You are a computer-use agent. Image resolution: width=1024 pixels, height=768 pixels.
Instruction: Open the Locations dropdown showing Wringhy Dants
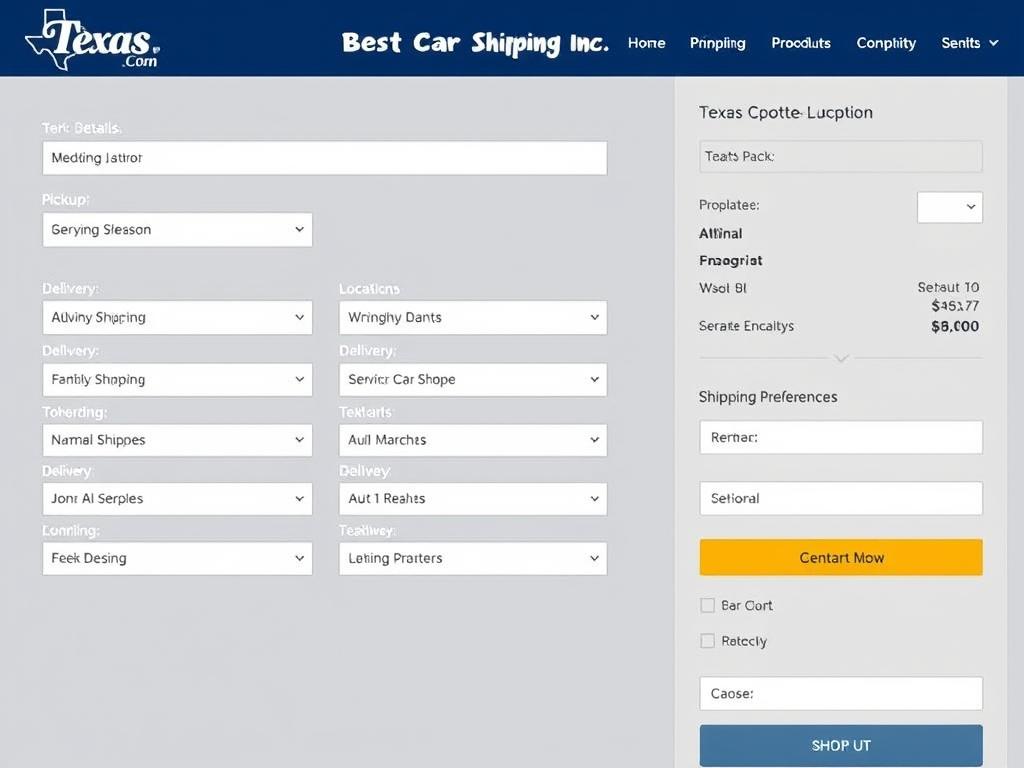[472, 317]
